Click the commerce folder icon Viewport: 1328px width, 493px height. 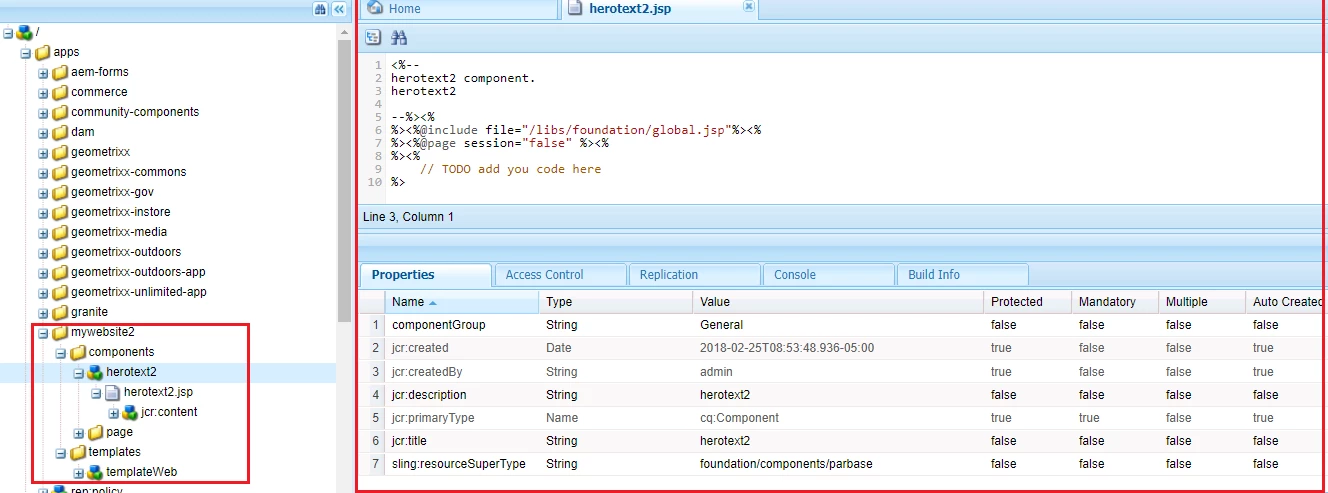click(x=60, y=92)
